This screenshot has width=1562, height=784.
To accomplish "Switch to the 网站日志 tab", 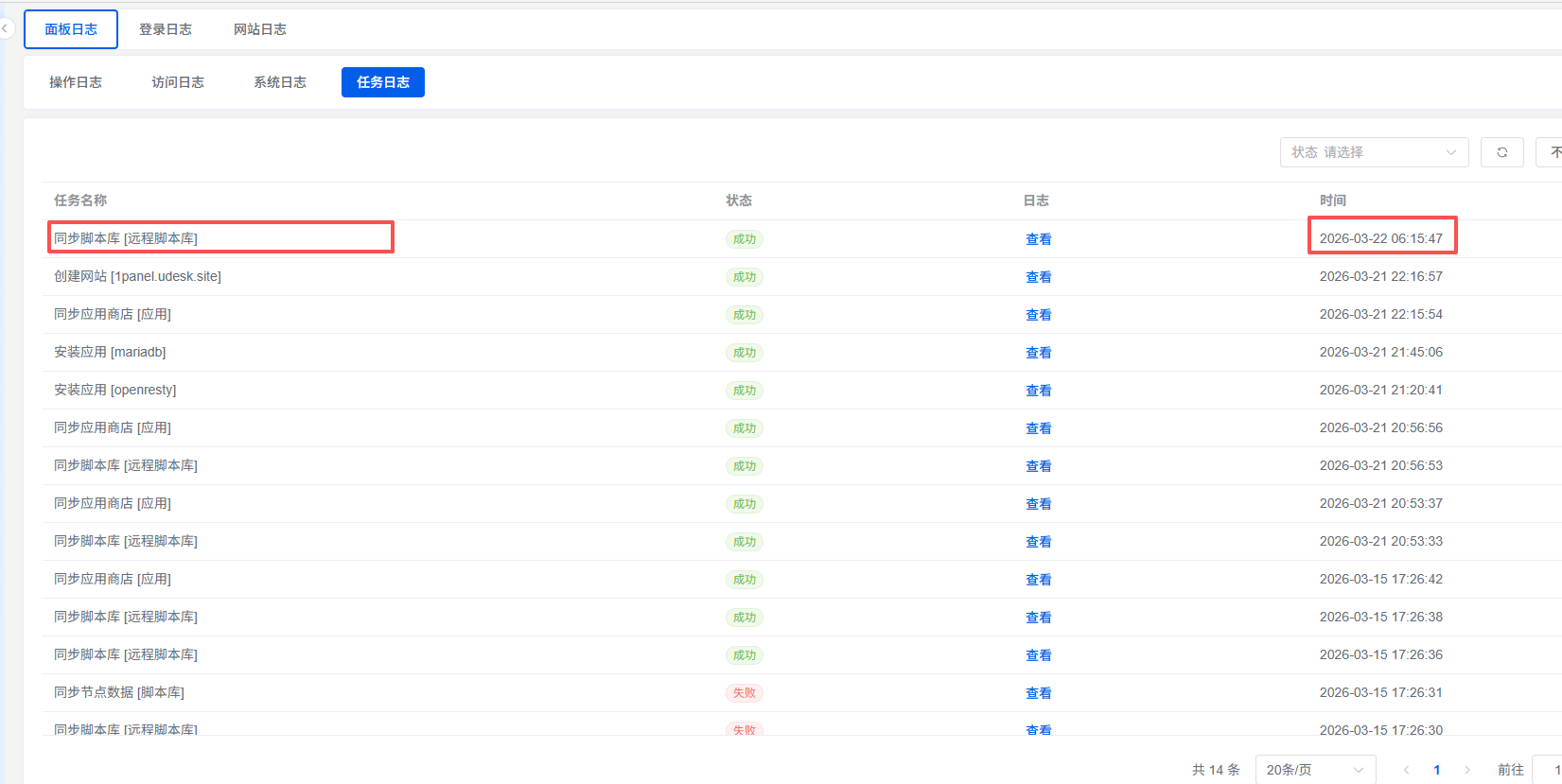I will pyautogui.click(x=260, y=29).
